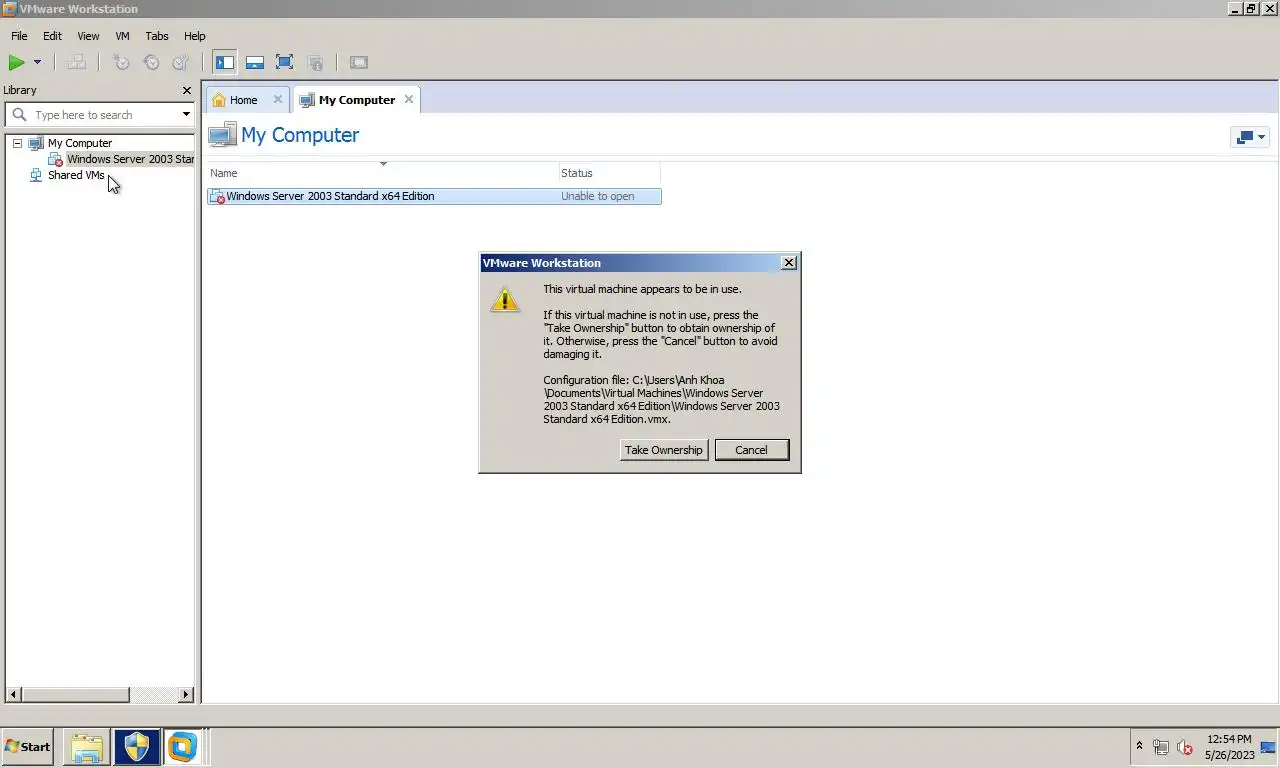Close the Home tab
This screenshot has height=768, width=1280.
click(278, 99)
